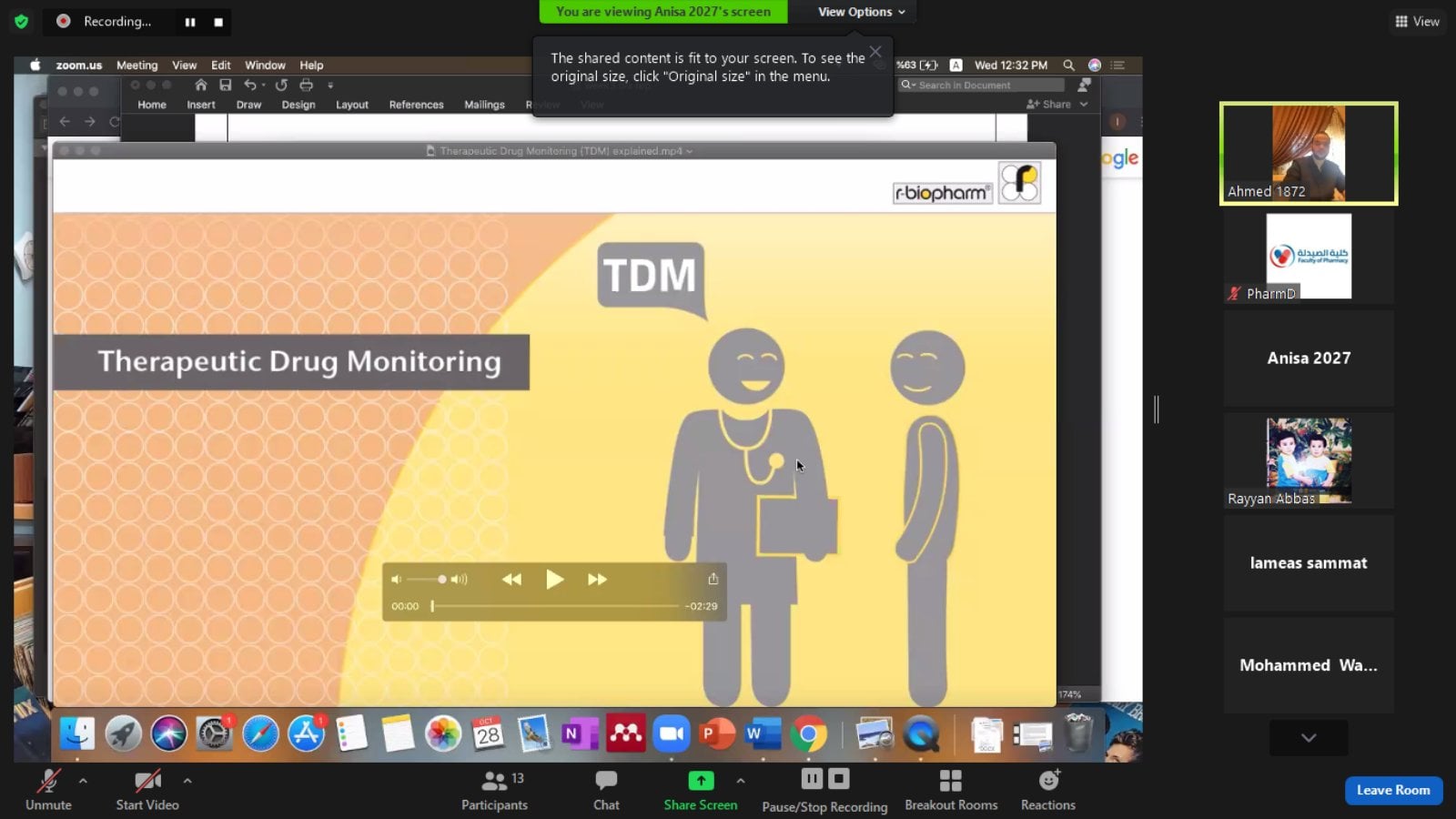This screenshot has height=819, width=1456.
Task: Open Breakout Rooms
Action: [951, 790]
